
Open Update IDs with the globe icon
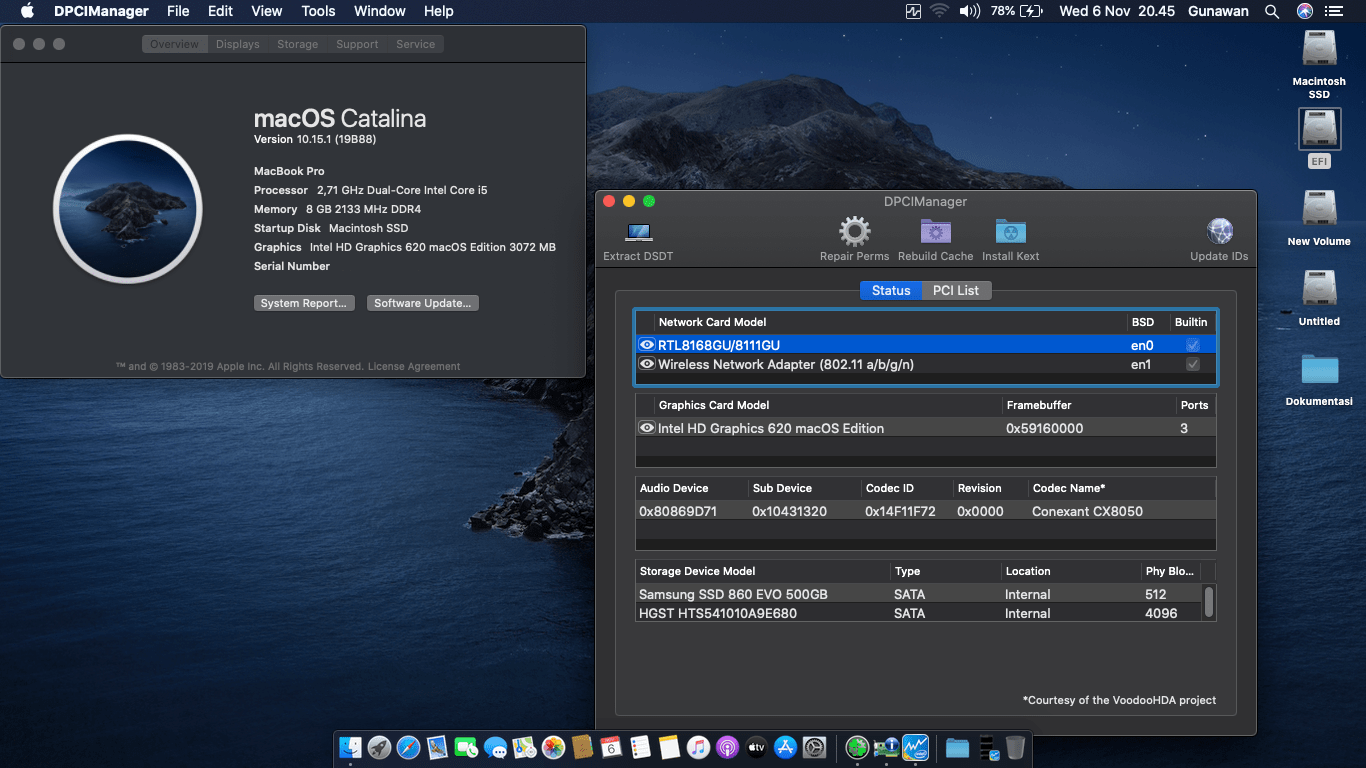point(1219,231)
